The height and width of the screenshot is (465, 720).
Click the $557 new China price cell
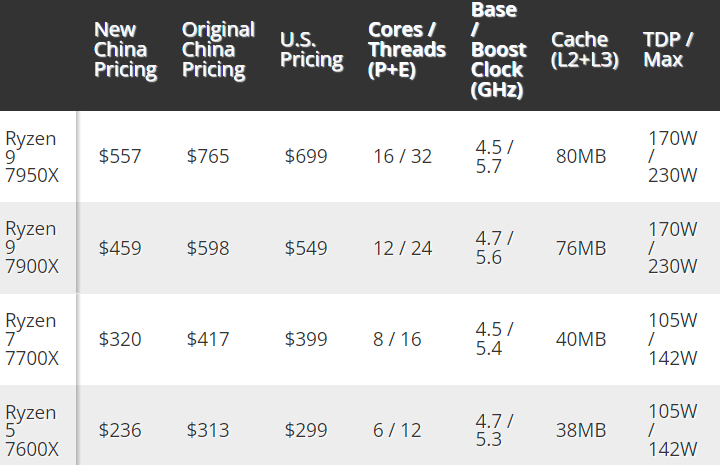pos(120,156)
